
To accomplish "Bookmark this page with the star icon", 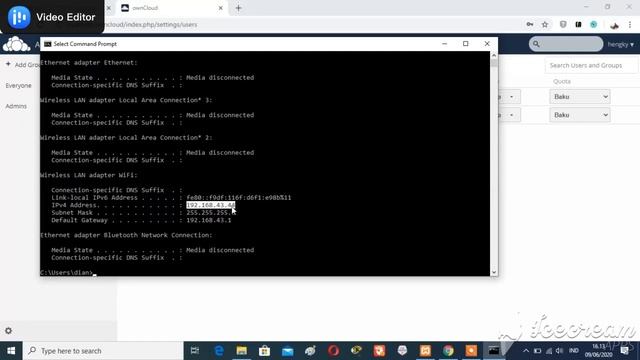I will click(545, 24).
